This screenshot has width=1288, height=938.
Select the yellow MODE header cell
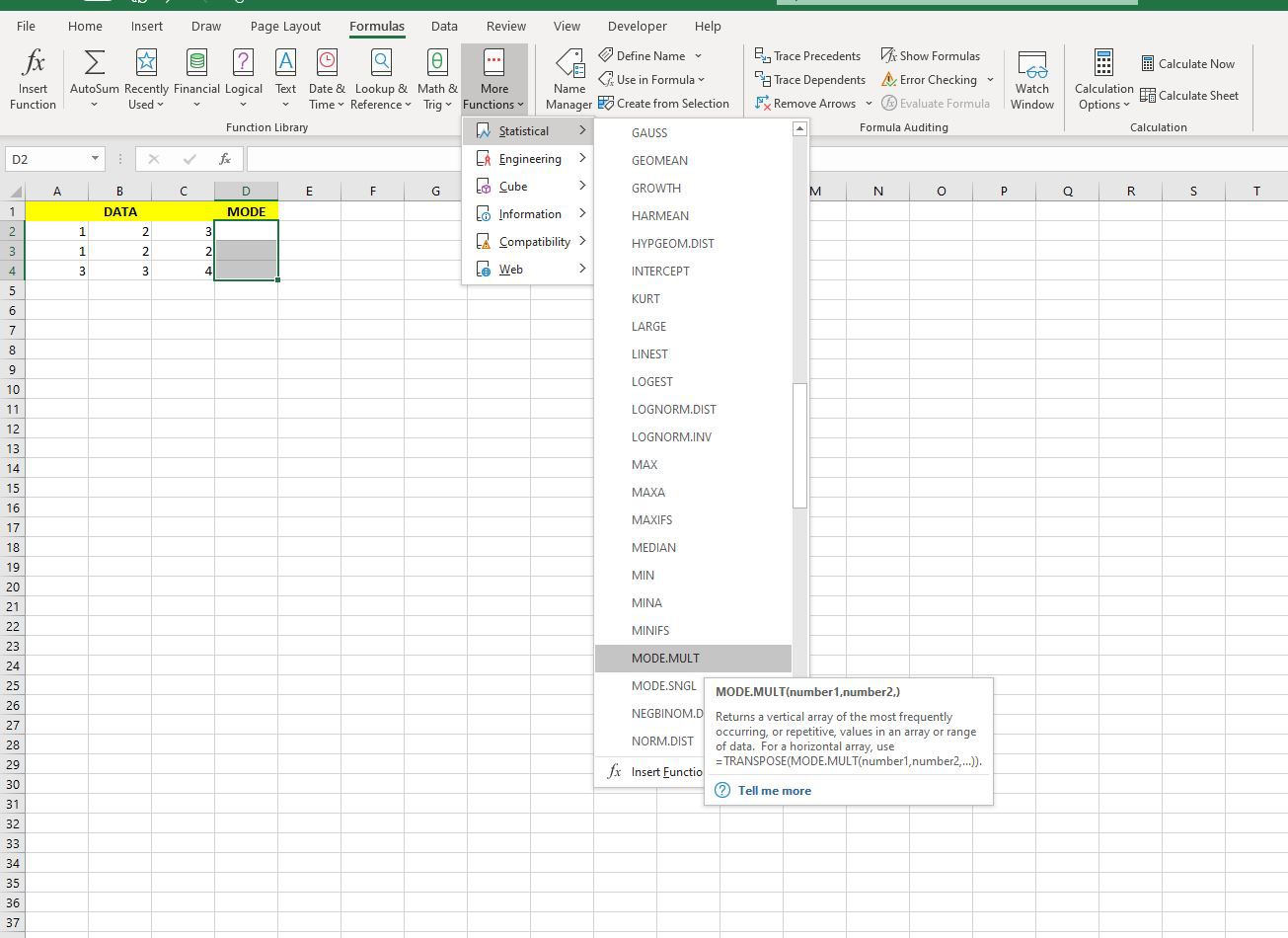[x=246, y=211]
